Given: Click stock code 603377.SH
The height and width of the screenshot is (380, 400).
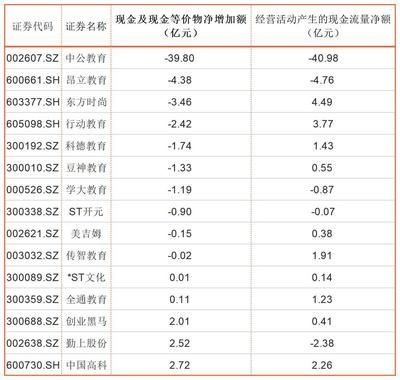Looking at the screenshot, I should tap(33, 102).
